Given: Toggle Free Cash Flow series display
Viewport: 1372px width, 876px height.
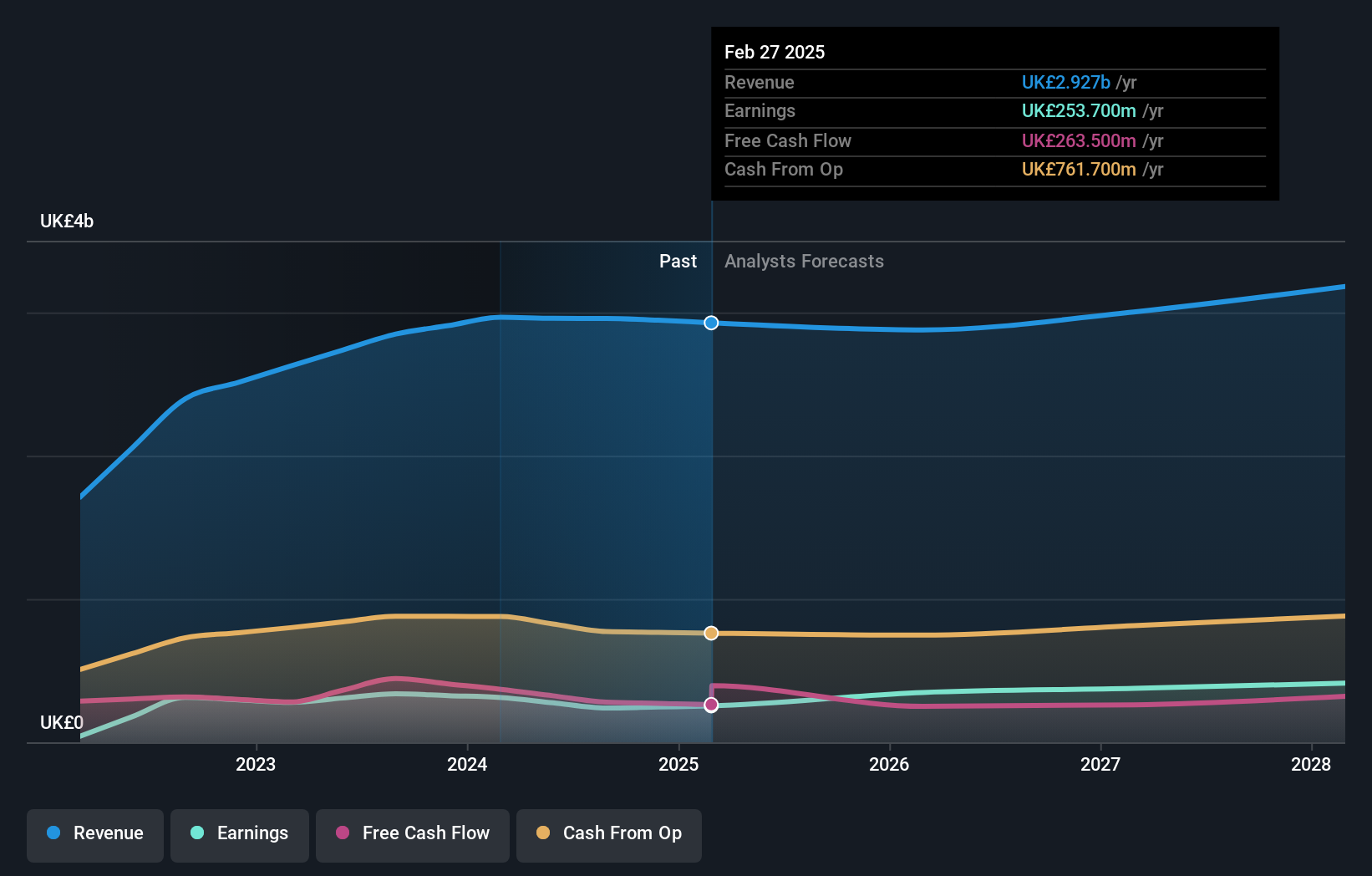Looking at the screenshot, I should coord(412,833).
